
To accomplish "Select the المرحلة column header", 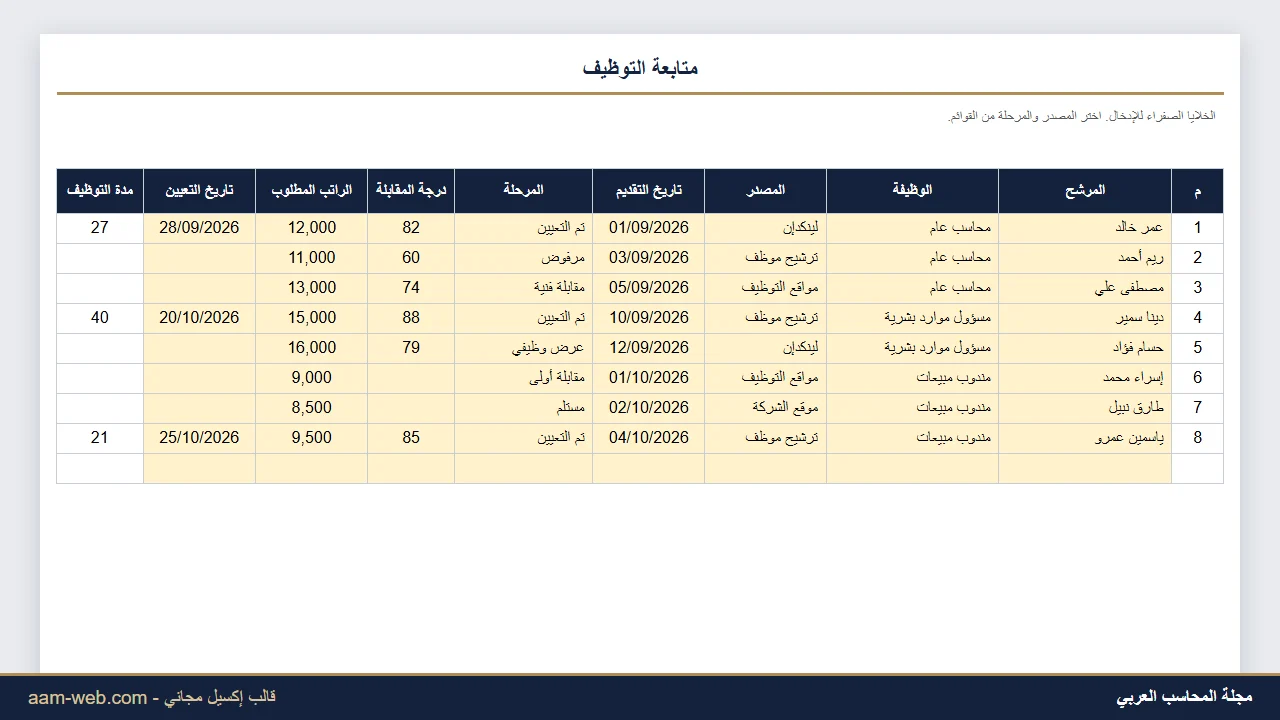I will click(524, 191).
